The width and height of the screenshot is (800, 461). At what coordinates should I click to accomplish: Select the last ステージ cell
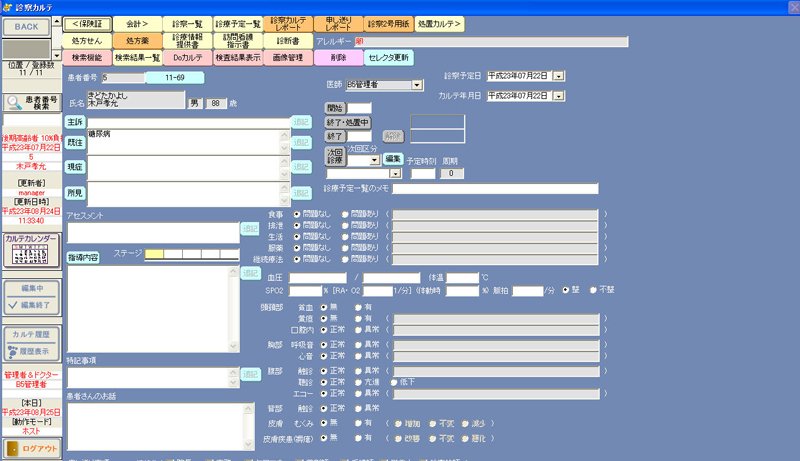click(x=230, y=254)
